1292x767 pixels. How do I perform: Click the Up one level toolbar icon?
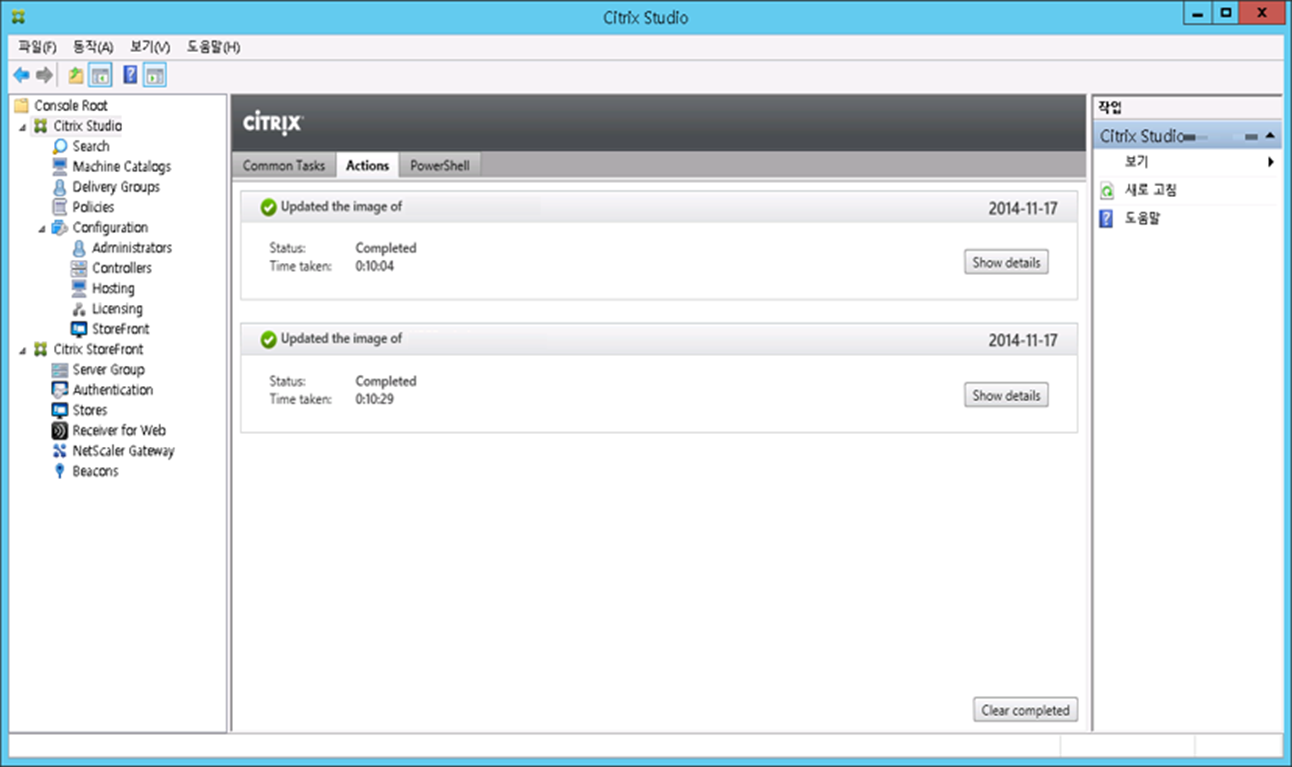coord(76,75)
